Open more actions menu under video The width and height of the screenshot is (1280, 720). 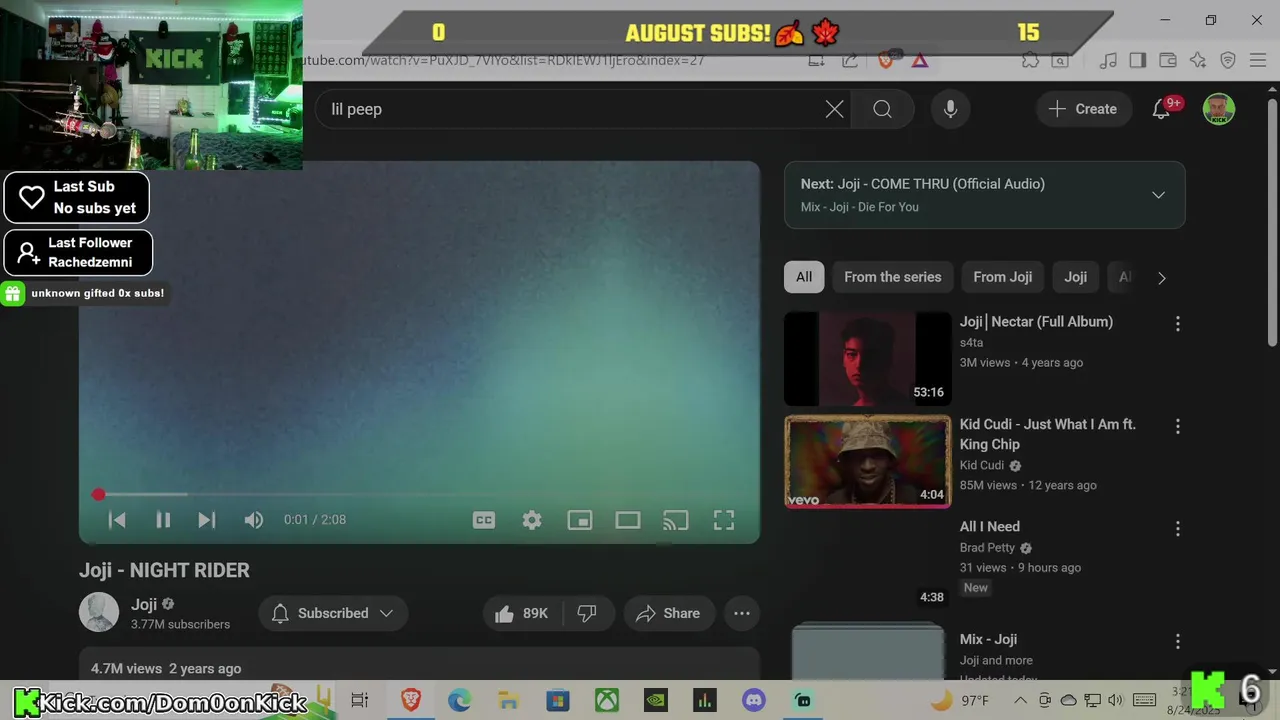742,613
